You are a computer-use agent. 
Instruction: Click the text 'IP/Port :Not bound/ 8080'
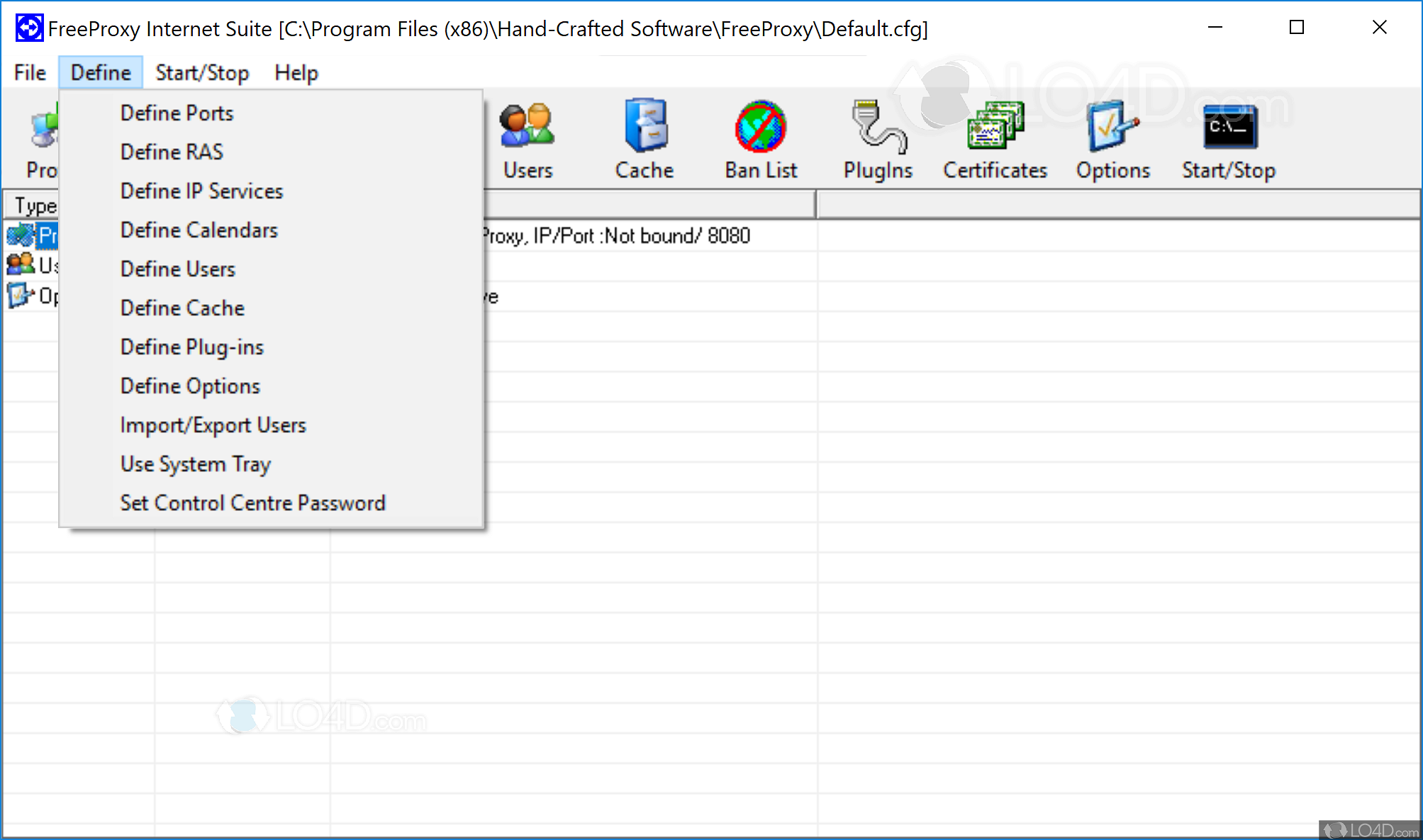click(x=642, y=236)
